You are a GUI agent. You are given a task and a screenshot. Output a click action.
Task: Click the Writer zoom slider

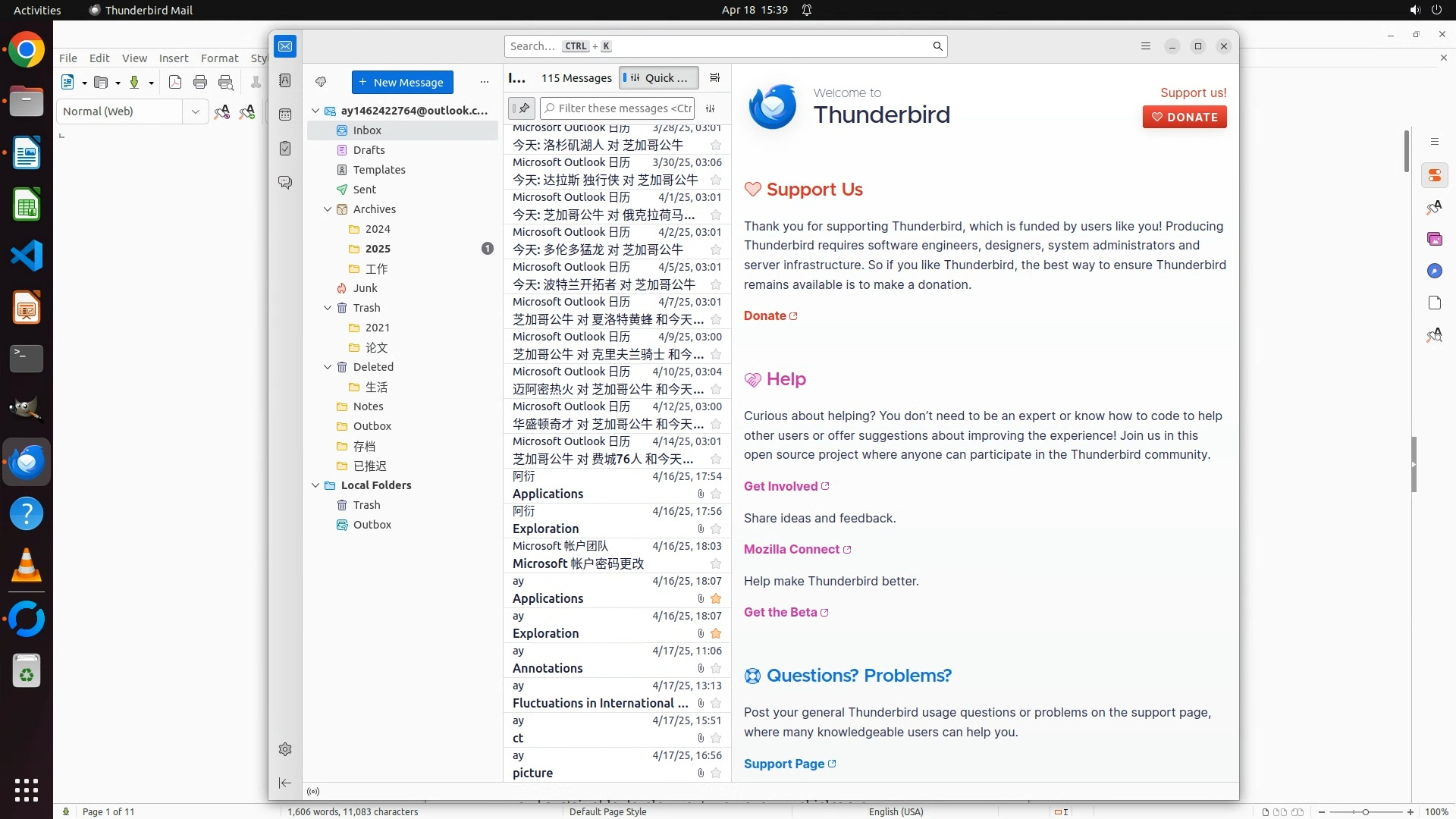(1365, 811)
